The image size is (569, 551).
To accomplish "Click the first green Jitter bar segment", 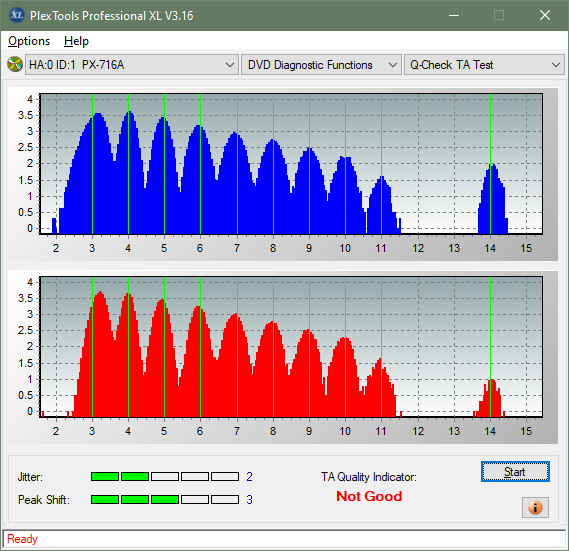I will (105, 476).
